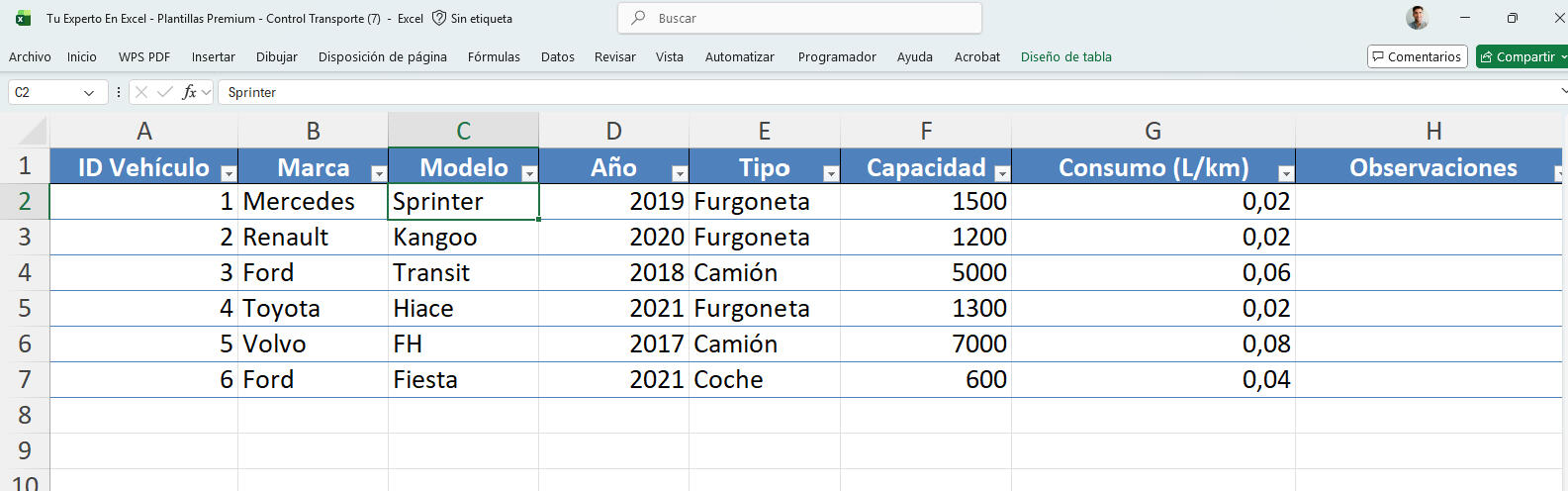Open the Capacidad filter dropdown
The height and width of the screenshot is (491, 1568).
point(1001,173)
